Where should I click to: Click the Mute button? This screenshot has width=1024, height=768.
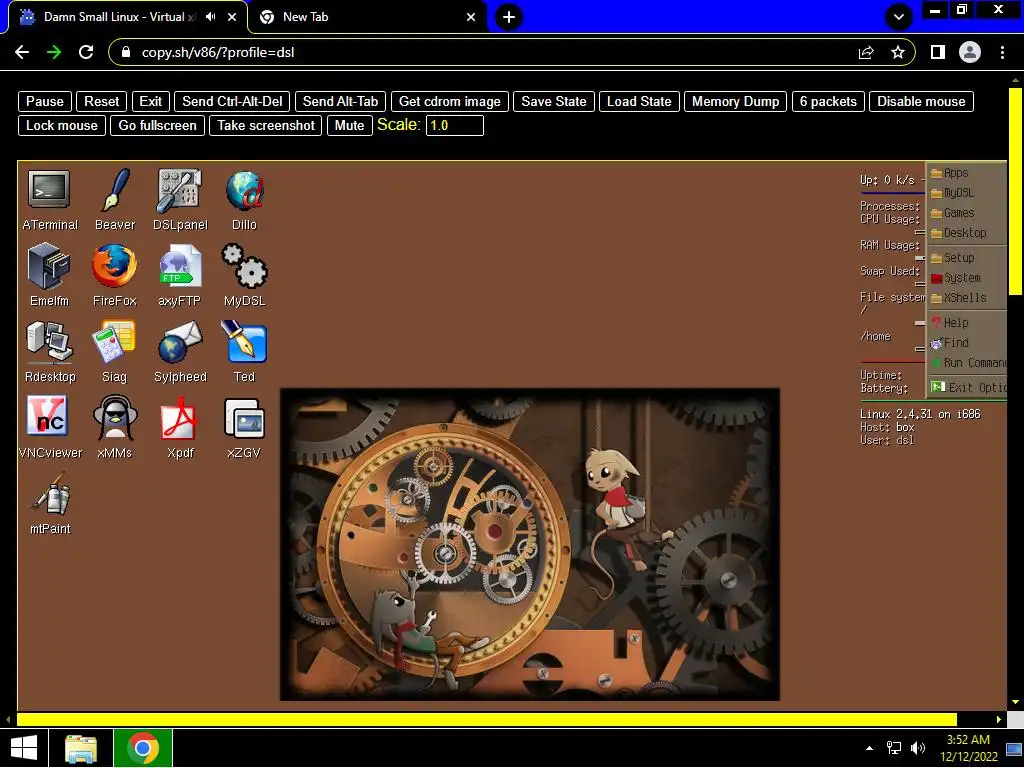pyautogui.click(x=349, y=125)
